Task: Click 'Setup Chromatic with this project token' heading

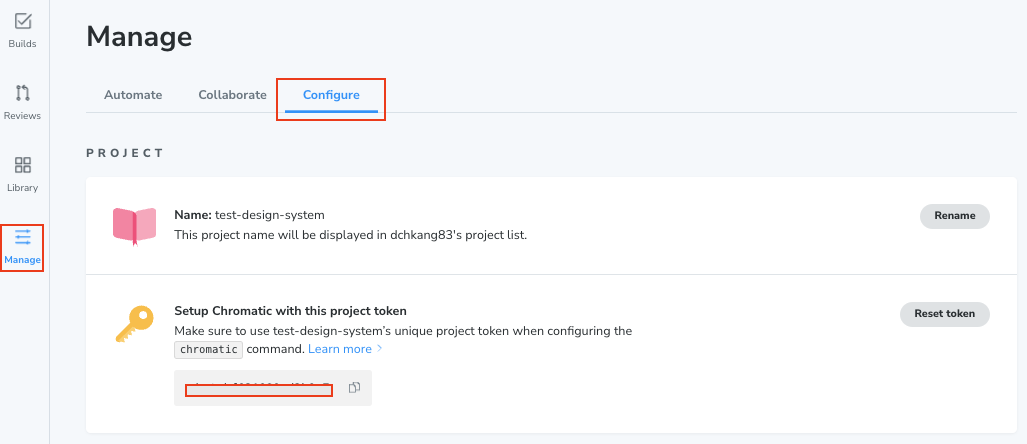Action: point(291,311)
